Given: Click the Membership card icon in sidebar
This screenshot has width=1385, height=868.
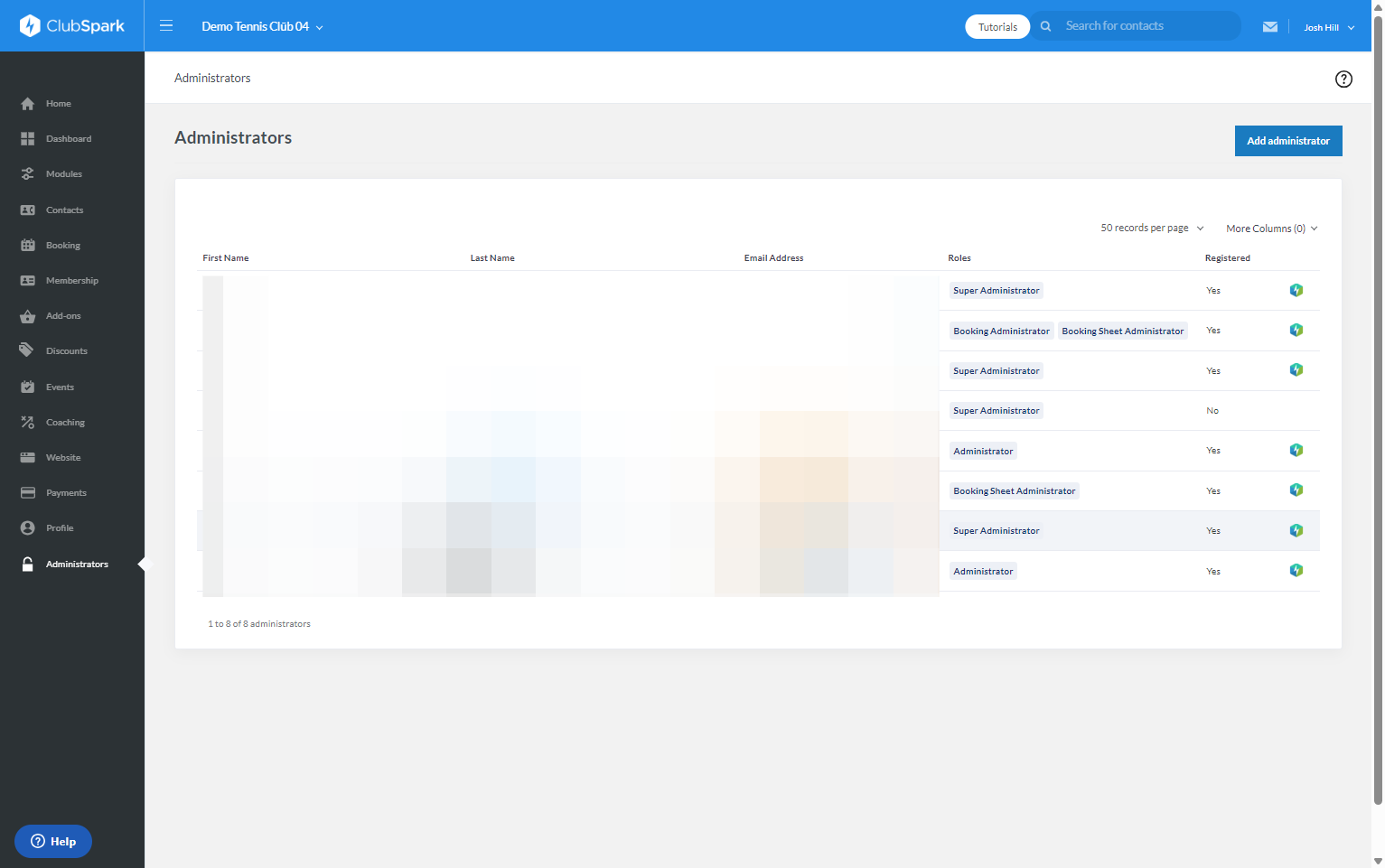Looking at the screenshot, I should click(x=28, y=281).
